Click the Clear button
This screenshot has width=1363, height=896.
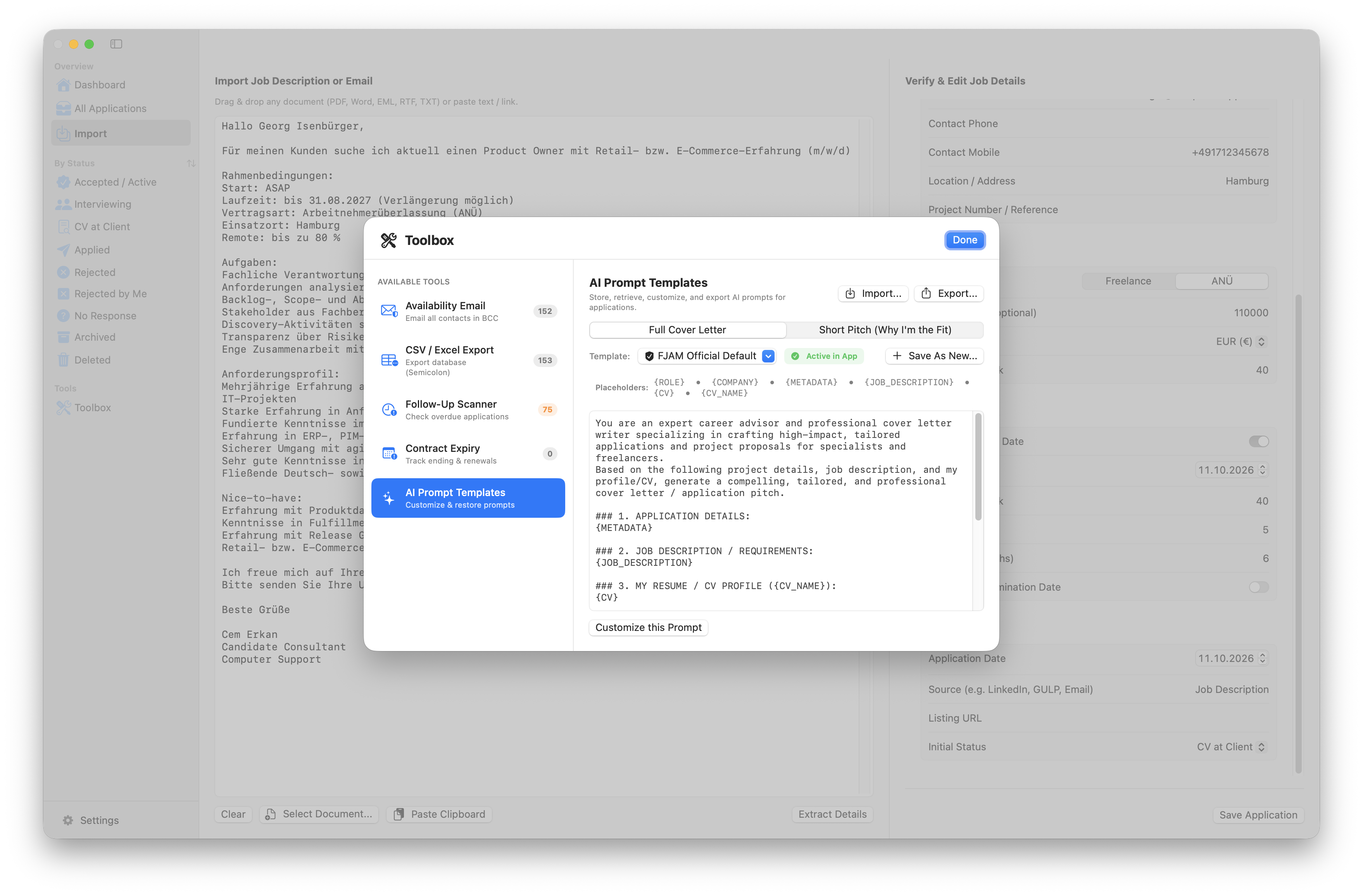click(x=233, y=814)
